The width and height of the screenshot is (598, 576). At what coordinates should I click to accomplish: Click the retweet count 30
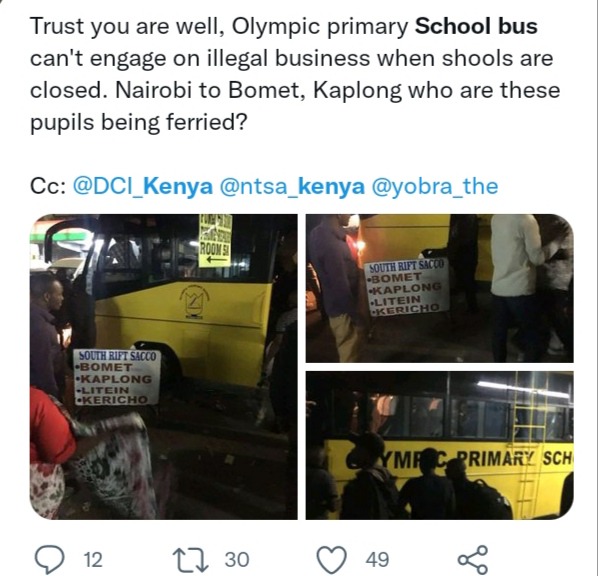[236, 560]
